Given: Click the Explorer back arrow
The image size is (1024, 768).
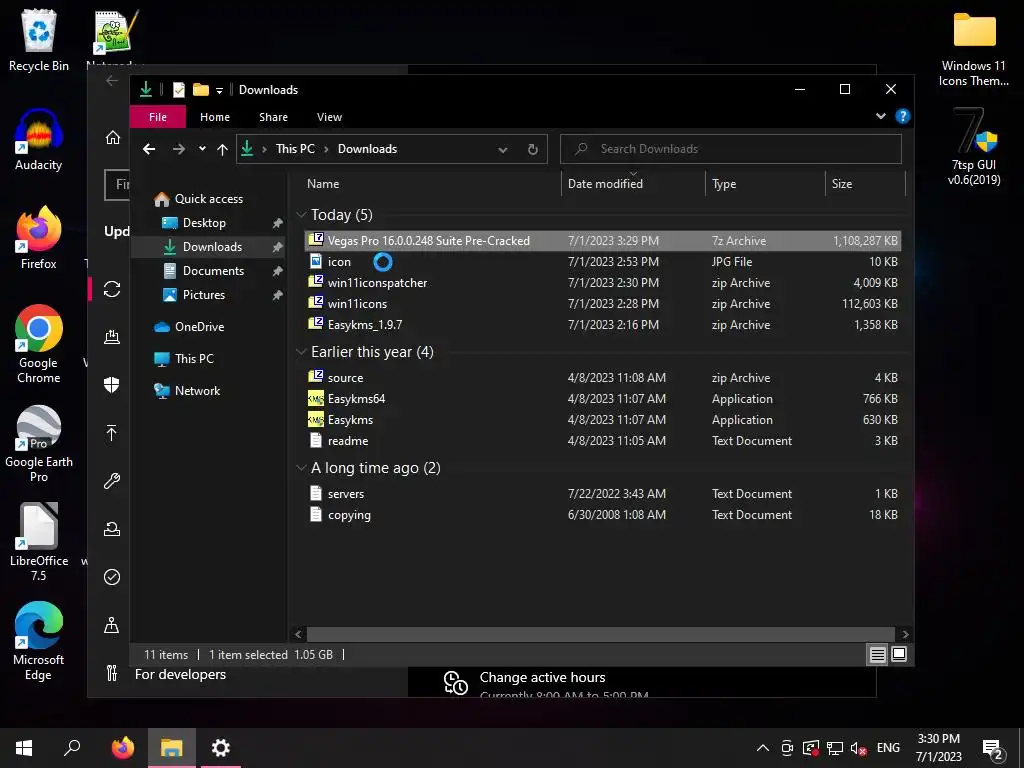Looking at the screenshot, I should click(x=149, y=150).
